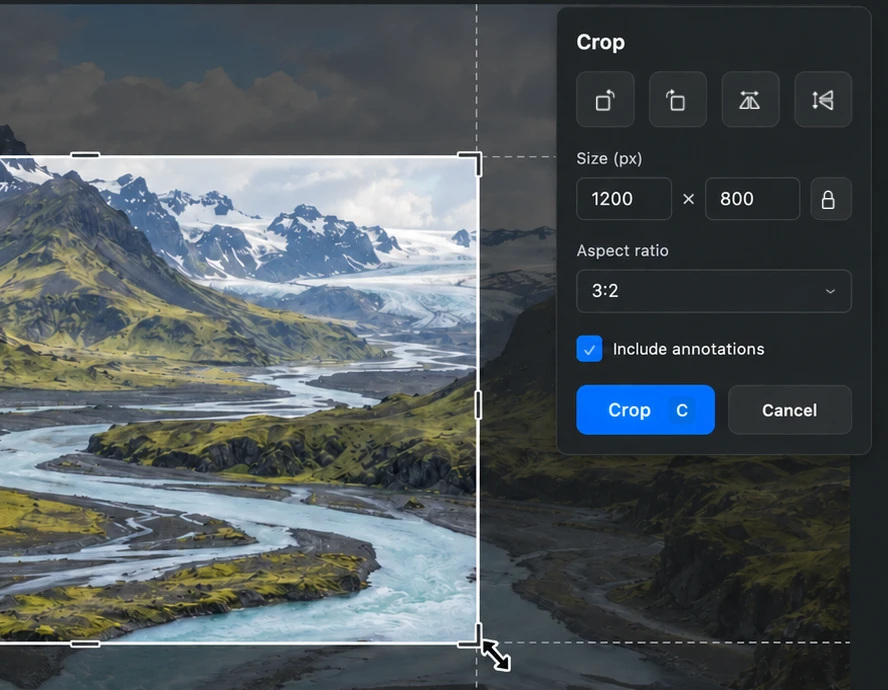Viewport: 888px width, 690px height.
Task: Open the Aspect ratio 3:2 dropdown
Action: tap(714, 291)
